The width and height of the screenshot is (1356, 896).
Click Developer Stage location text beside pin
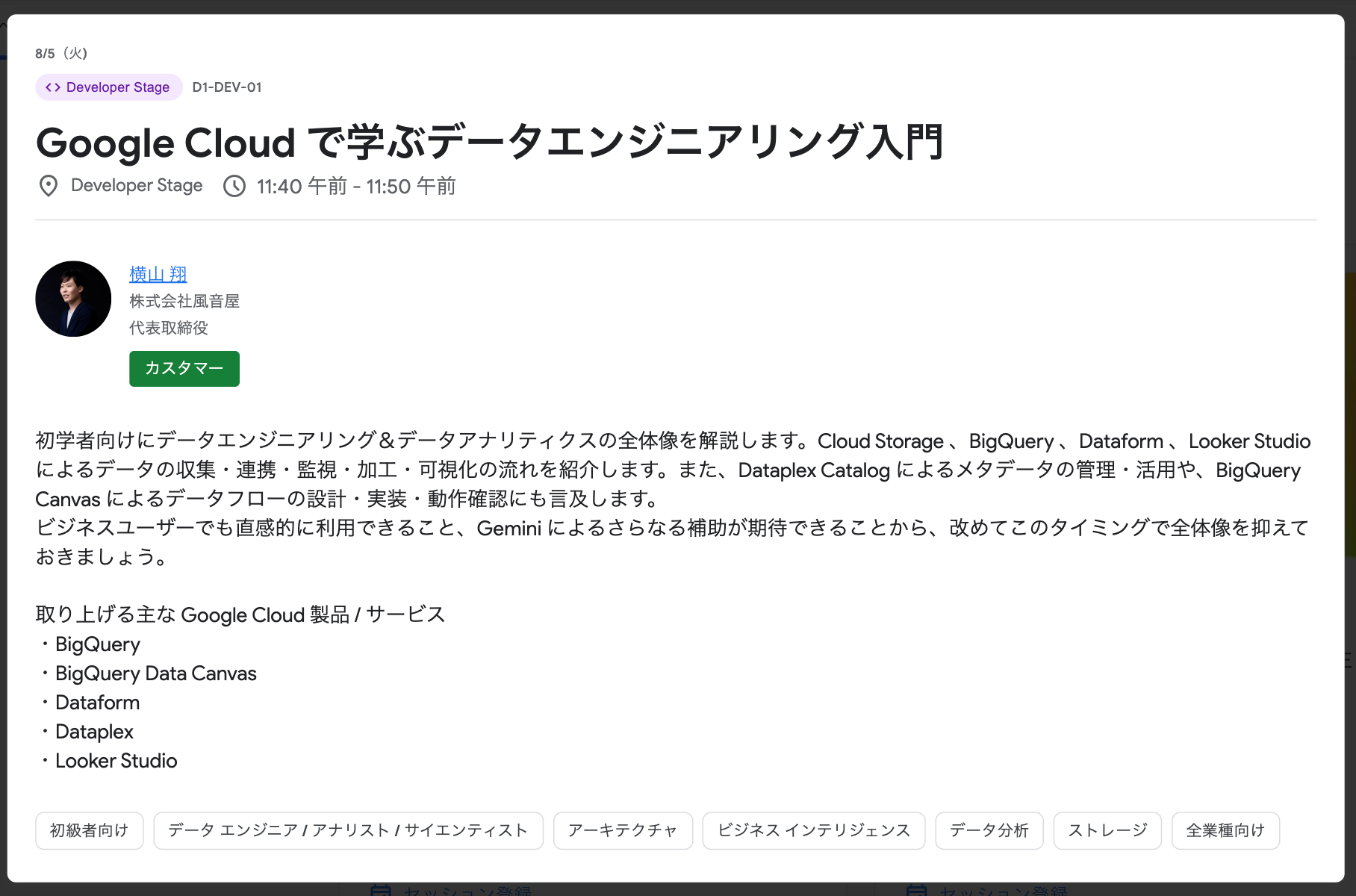(x=137, y=186)
